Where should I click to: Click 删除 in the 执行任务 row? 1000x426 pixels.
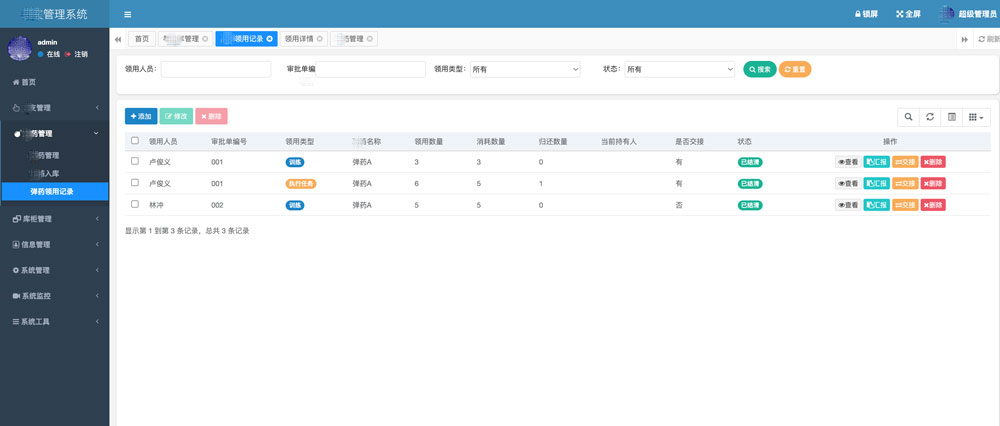pos(933,184)
